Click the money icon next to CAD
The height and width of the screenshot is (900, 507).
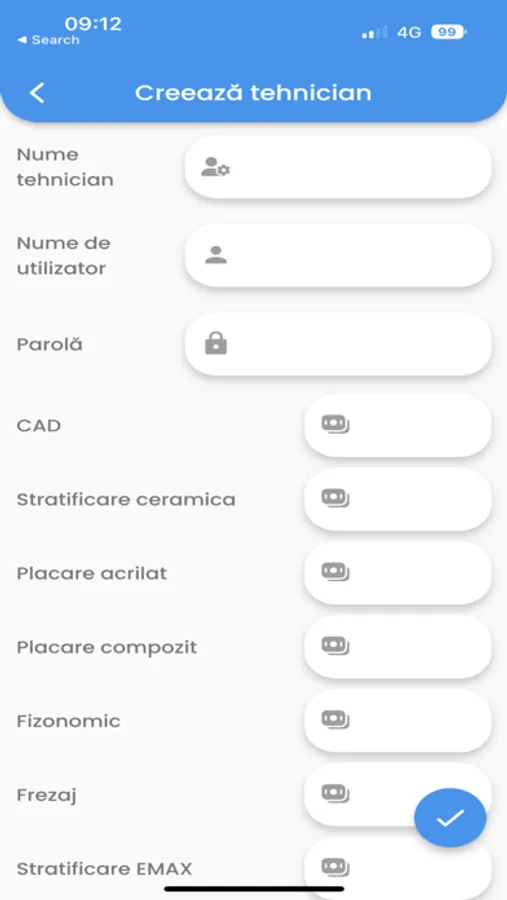point(335,425)
